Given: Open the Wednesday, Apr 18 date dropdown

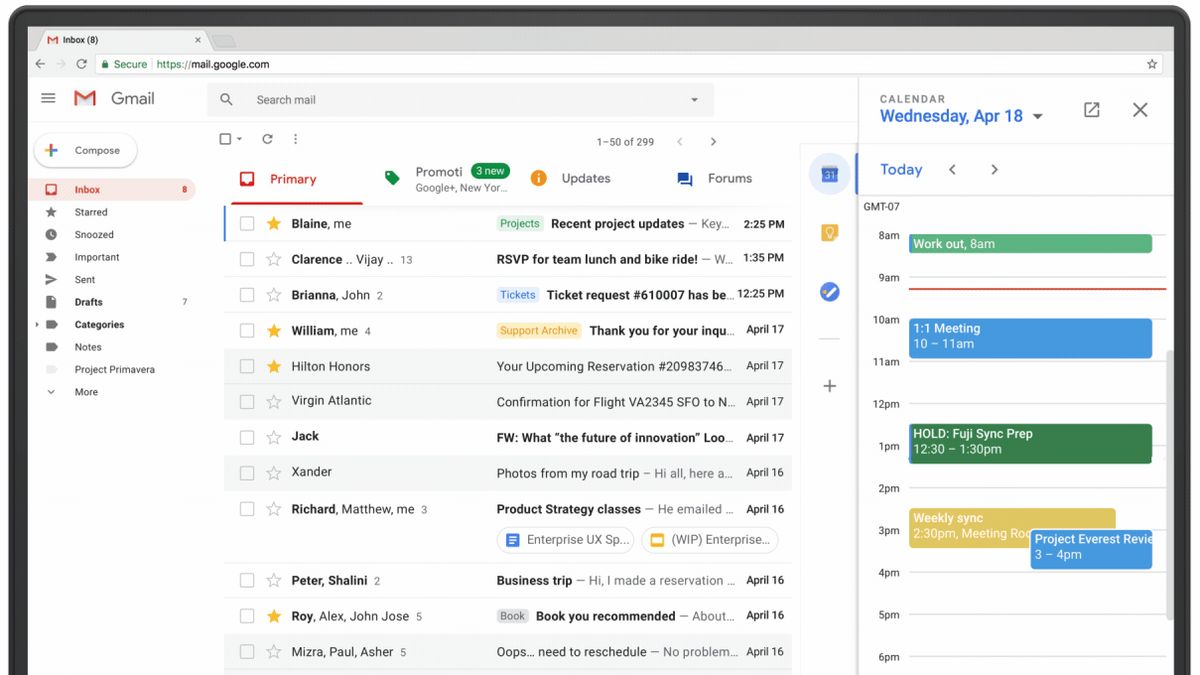Looking at the screenshot, I should coord(1039,116).
